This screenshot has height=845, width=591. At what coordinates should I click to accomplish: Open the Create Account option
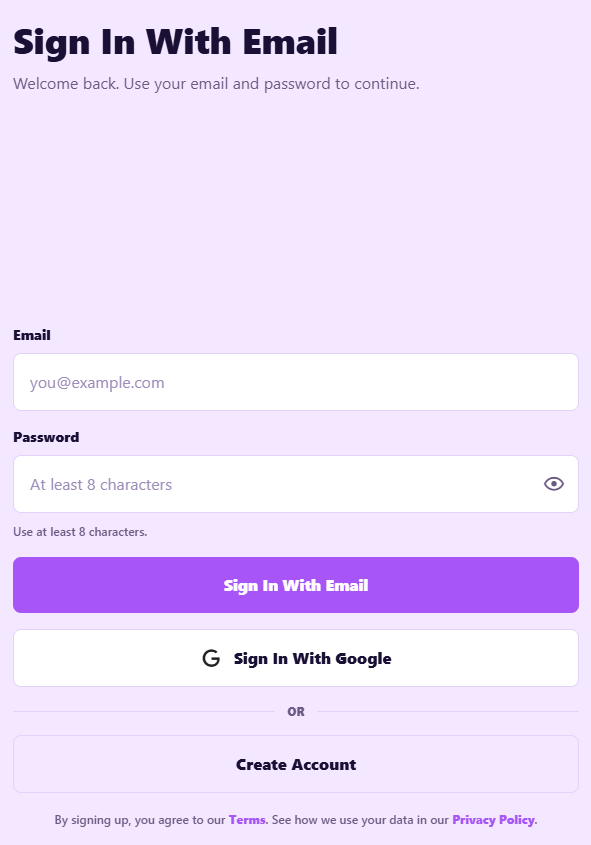pos(296,764)
